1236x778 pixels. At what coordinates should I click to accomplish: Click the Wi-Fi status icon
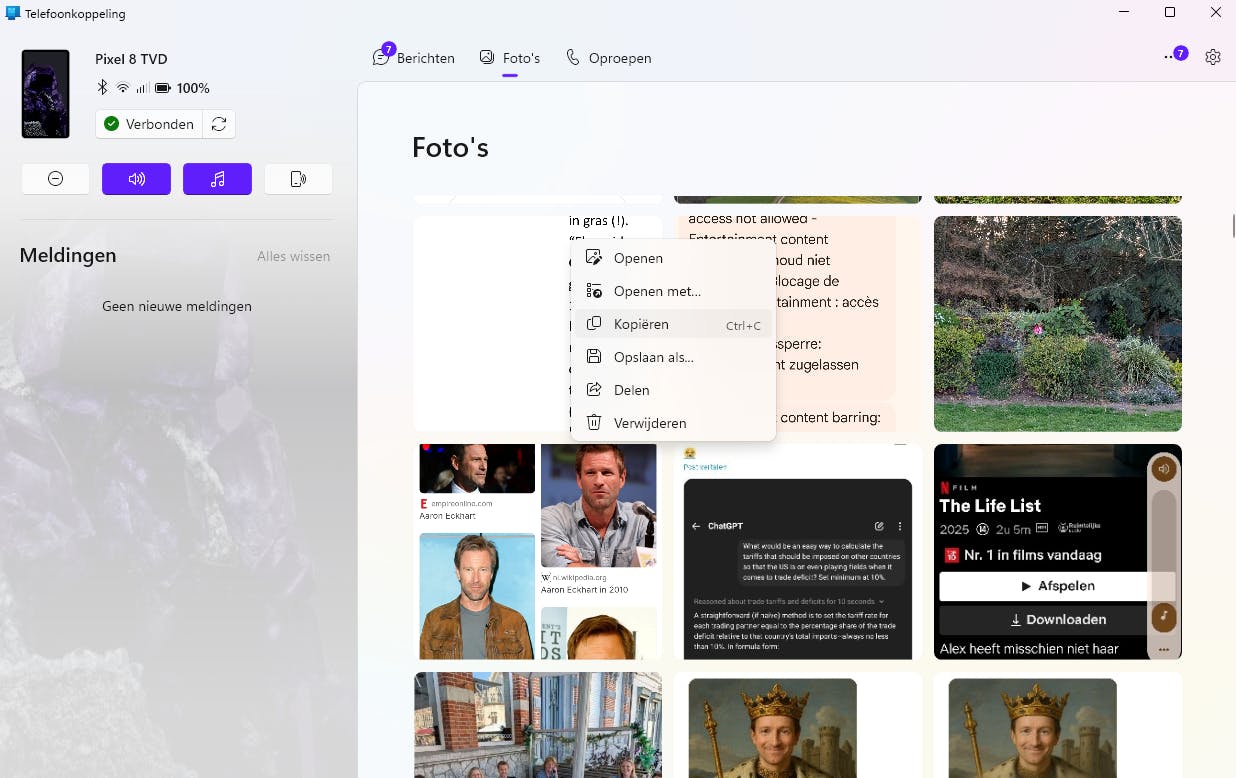click(x=123, y=88)
